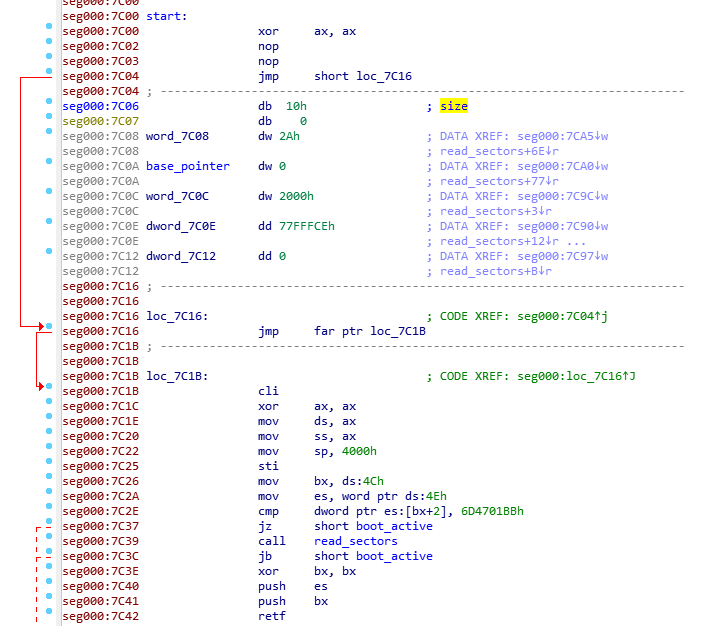Click the highlighted 'size' comment
This screenshot has width=709, height=626.
[454, 106]
